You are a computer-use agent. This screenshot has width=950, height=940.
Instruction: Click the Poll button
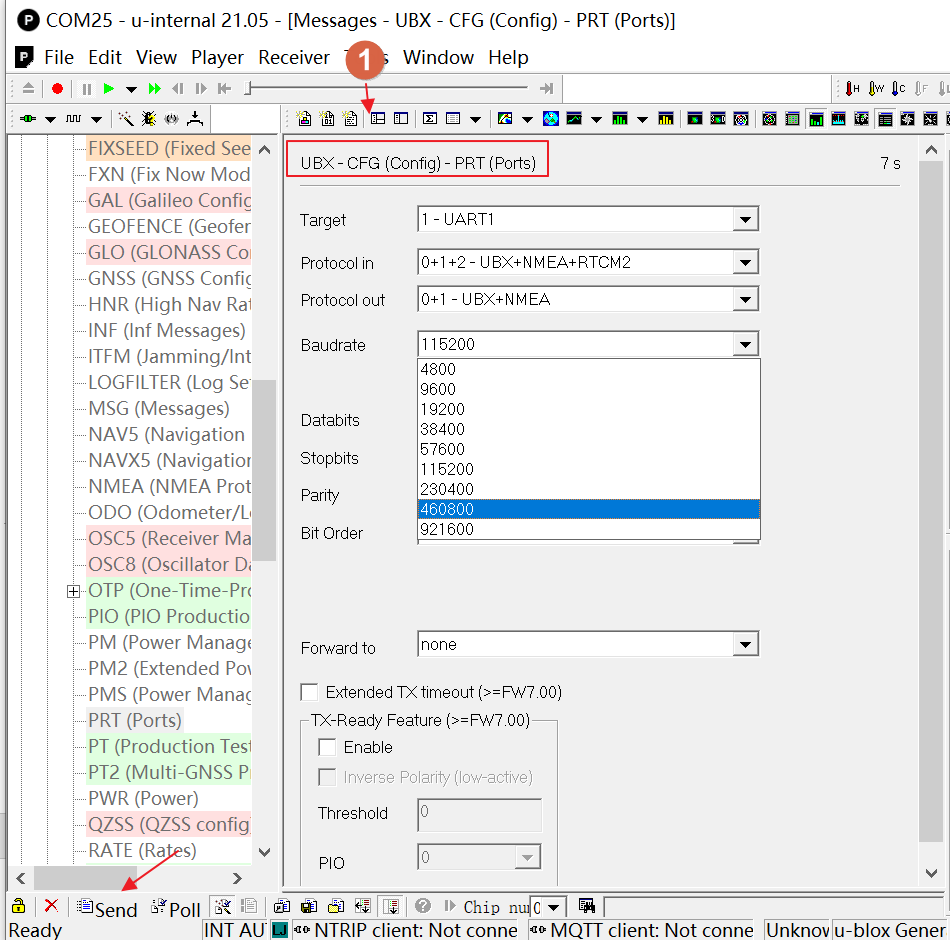pos(176,908)
